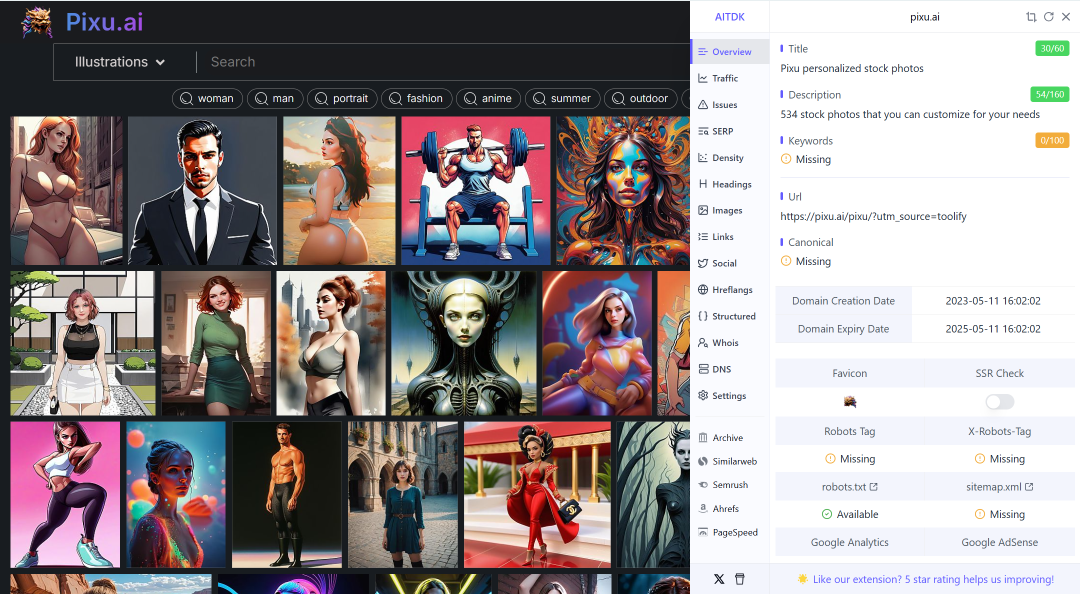Open the man in black suit illustration
This screenshot has width=1080, height=594.
[x=202, y=191]
